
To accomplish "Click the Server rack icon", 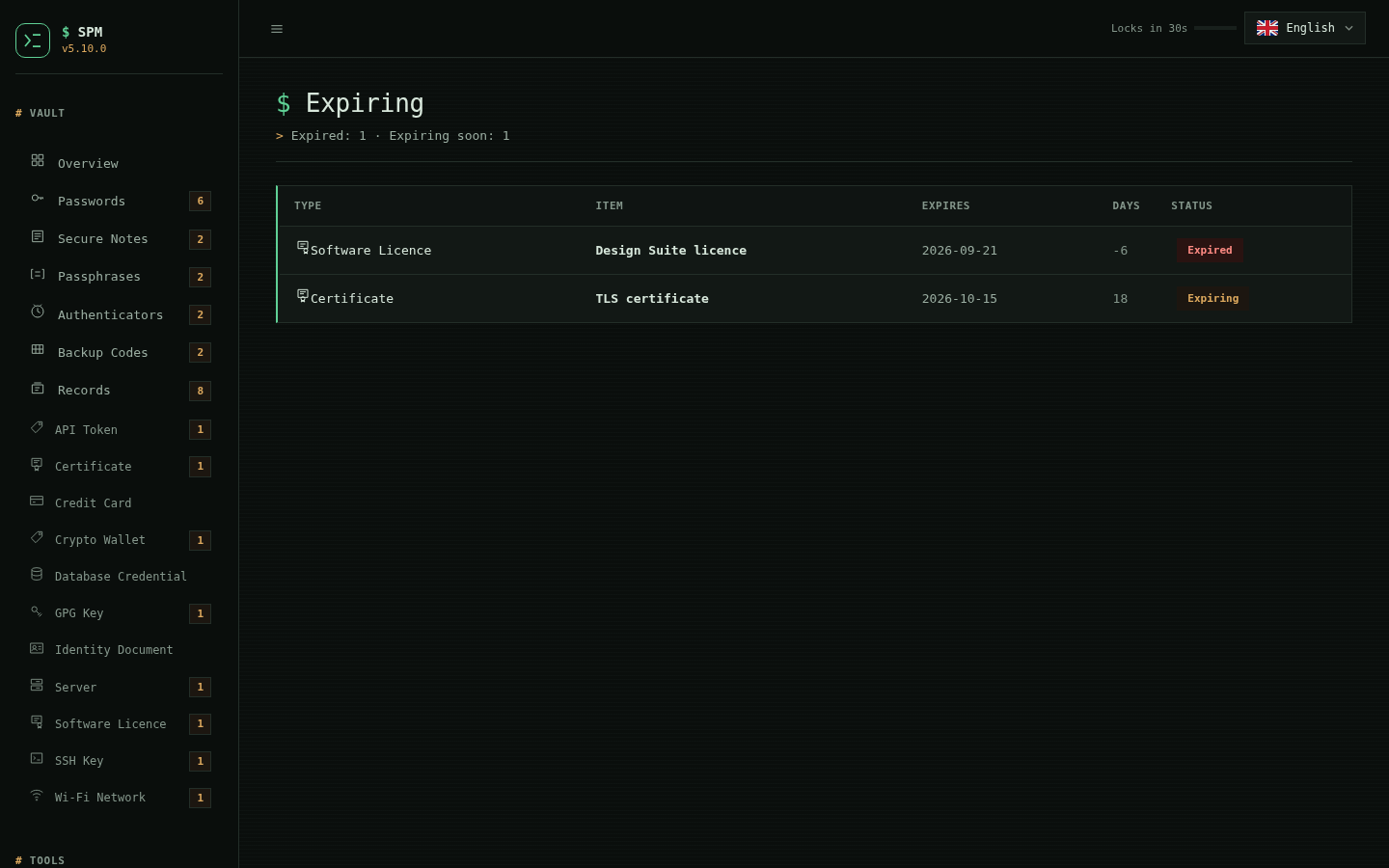I will coord(37,685).
